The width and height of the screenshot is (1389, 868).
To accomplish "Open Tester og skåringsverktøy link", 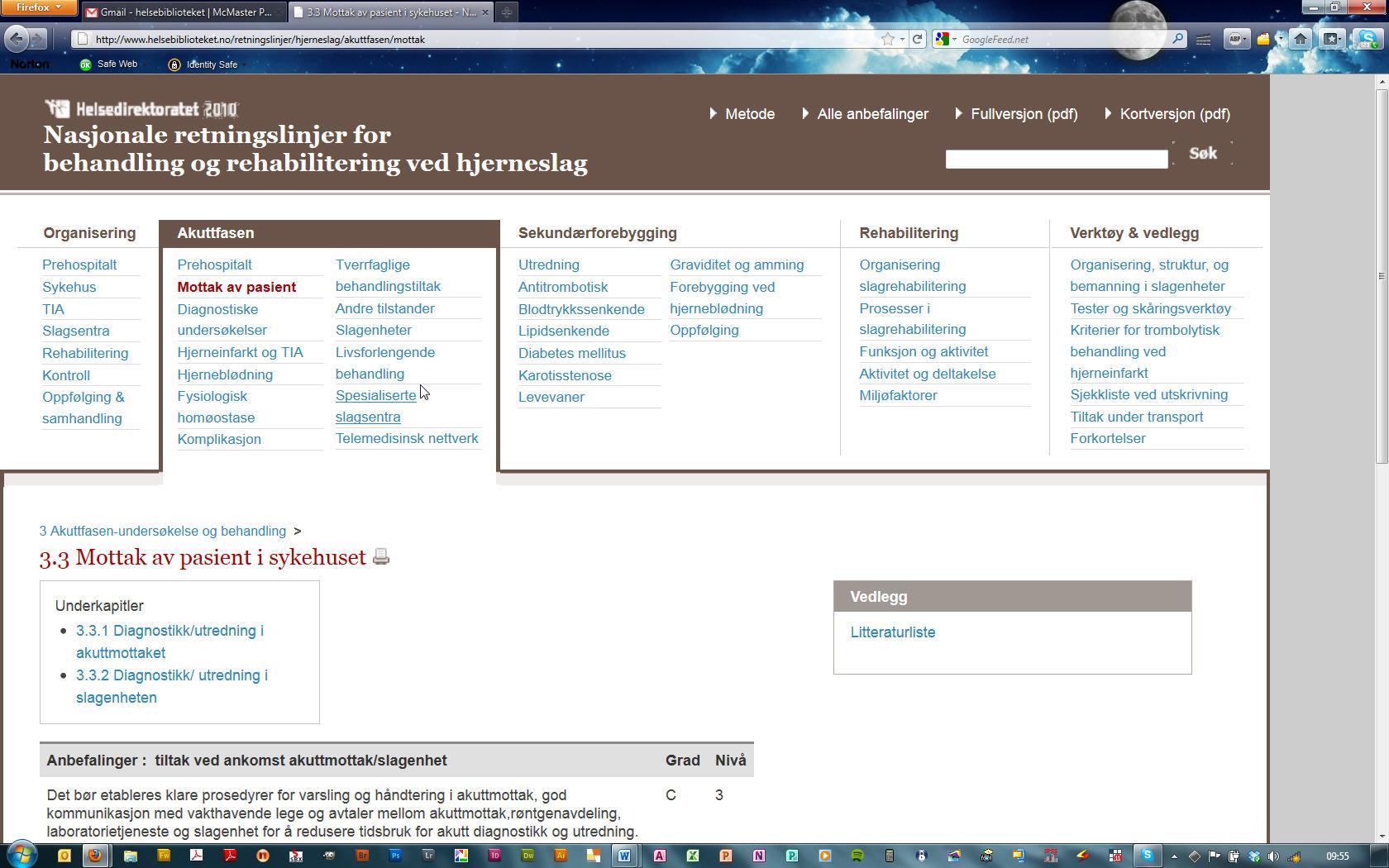I will click(1150, 308).
